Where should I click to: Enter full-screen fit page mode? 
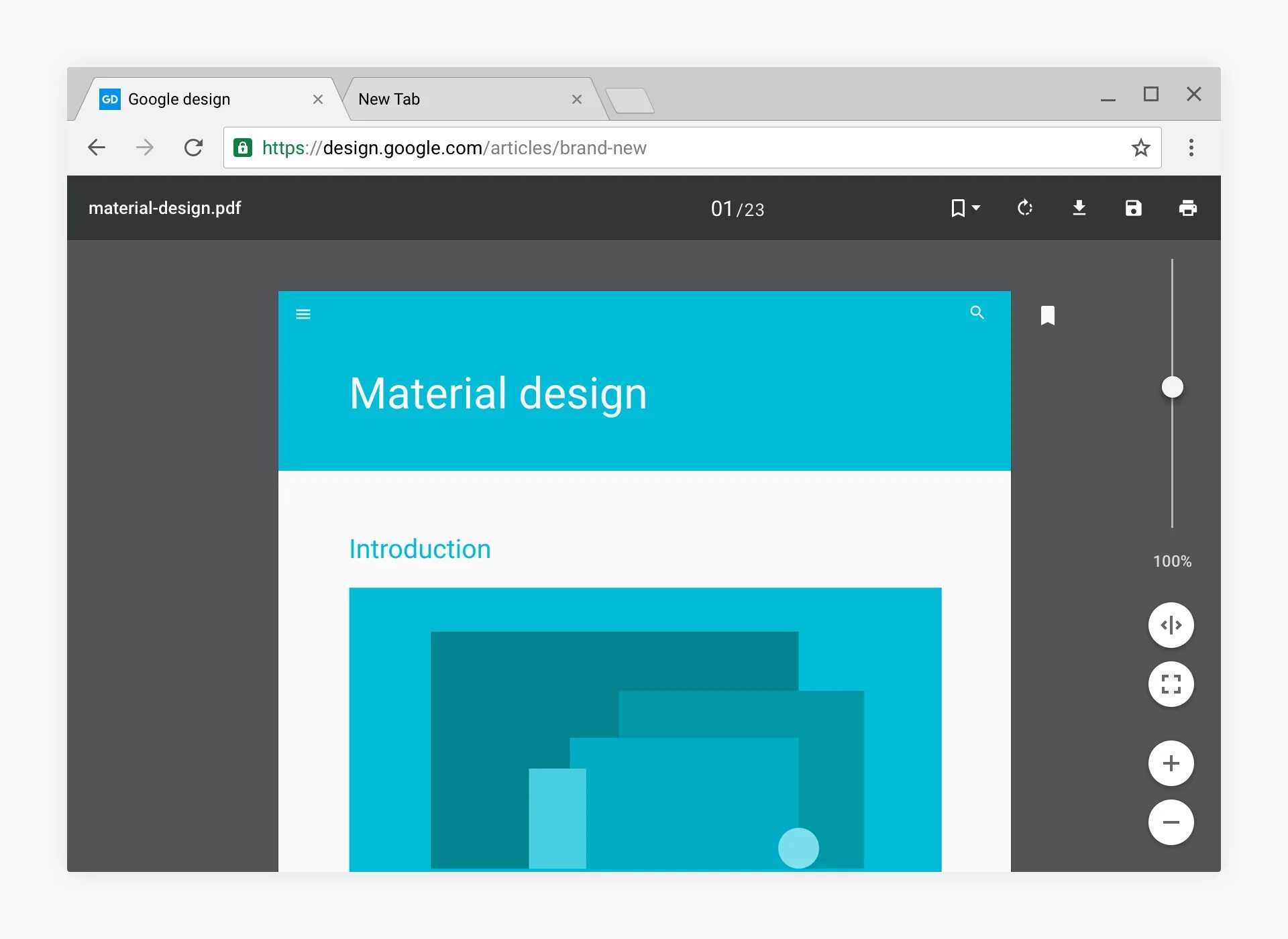1171,684
